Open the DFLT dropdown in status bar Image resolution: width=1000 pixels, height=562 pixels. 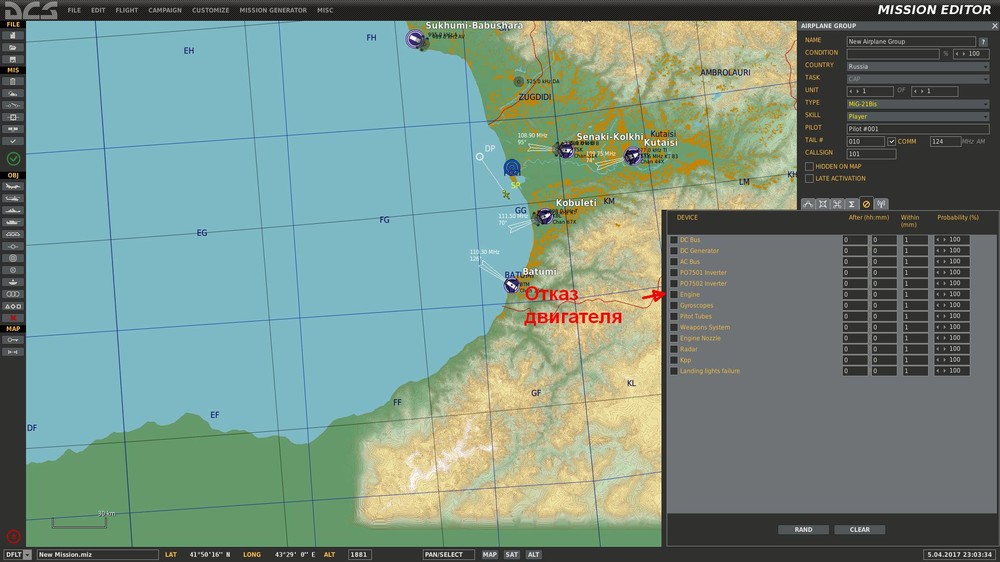point(18,554)
